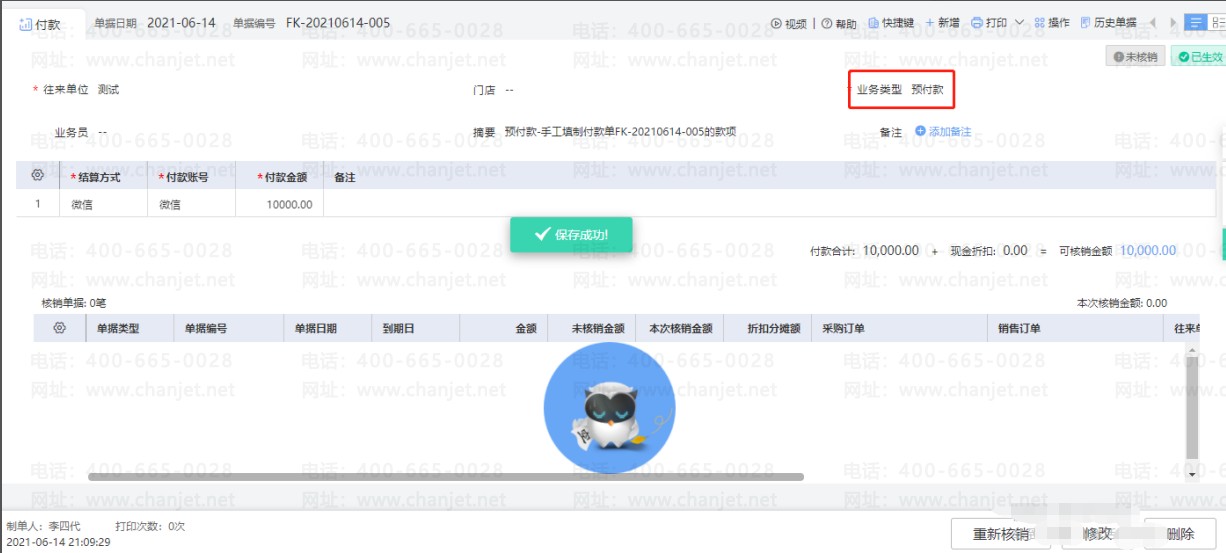Image resolution: width=1226 pixels, height=553 pixels.
Task: Add a remark via 添加备注
Action: [942, 132]
